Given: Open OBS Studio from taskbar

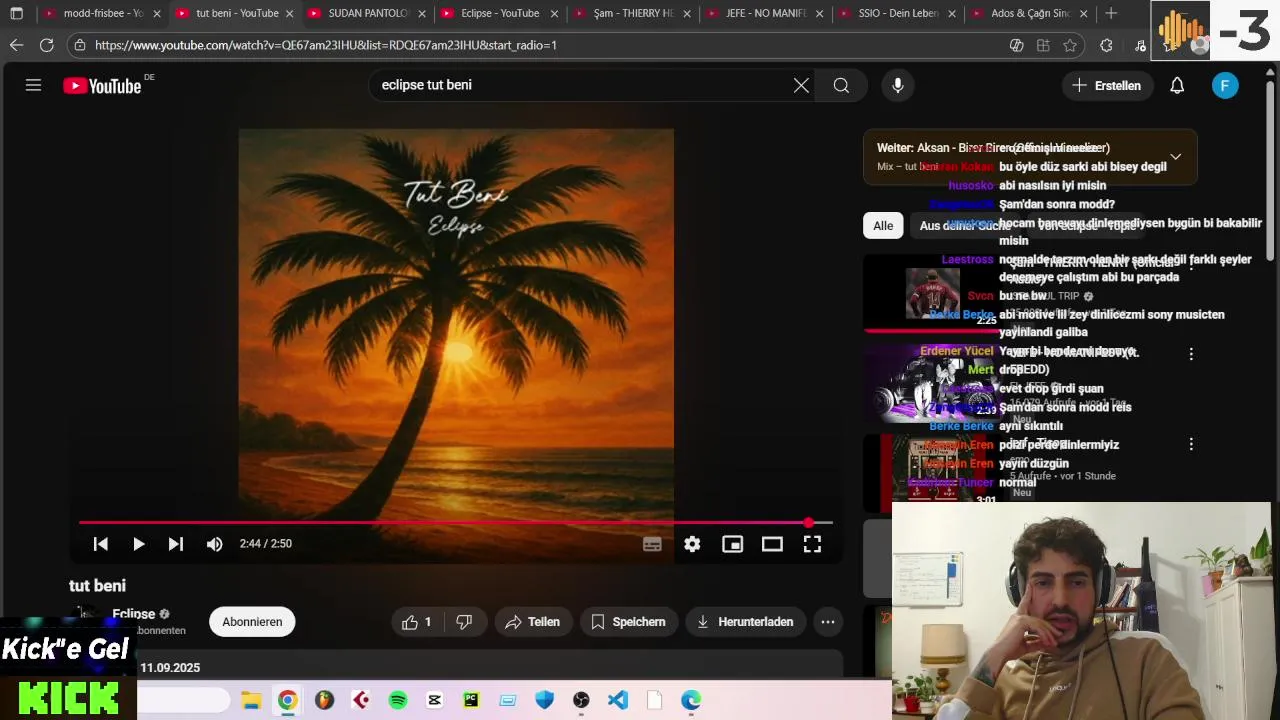Looking at the screenshot, I should tap(581, 700).
